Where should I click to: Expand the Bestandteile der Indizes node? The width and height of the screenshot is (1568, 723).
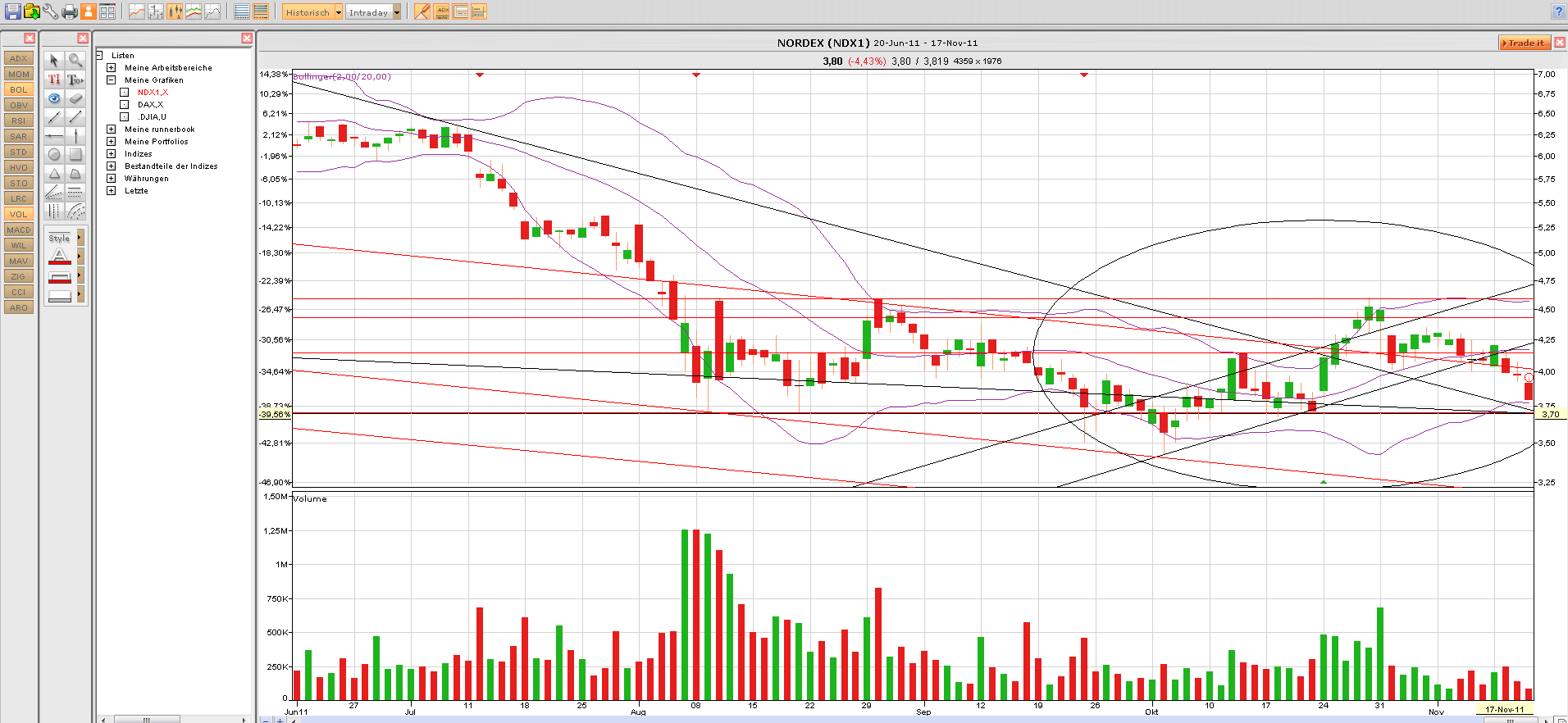coord(111,166)
